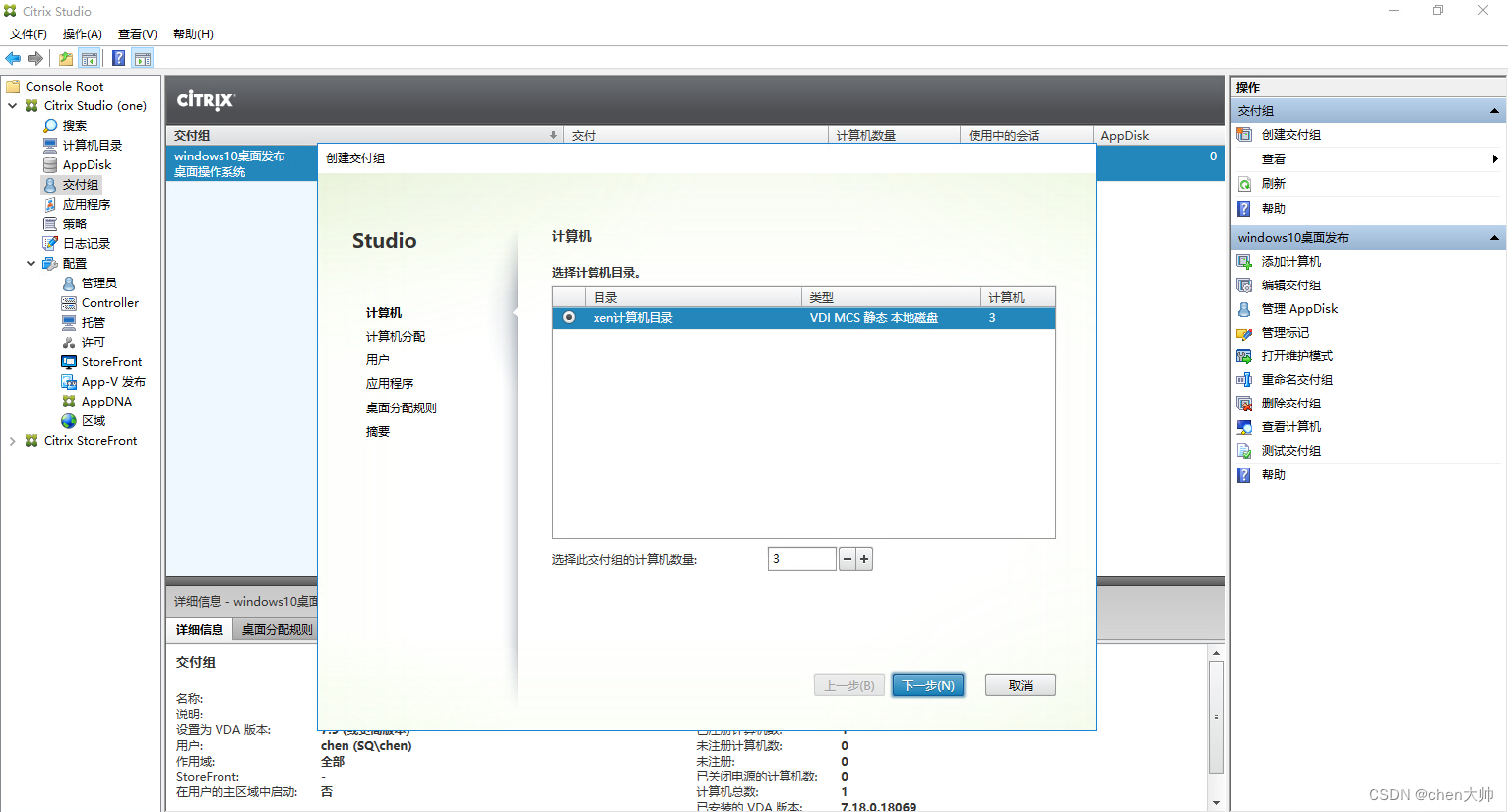Click 删除交付组 action
This screenshot has height=812, width=1508.
[x=1290, y=404]
